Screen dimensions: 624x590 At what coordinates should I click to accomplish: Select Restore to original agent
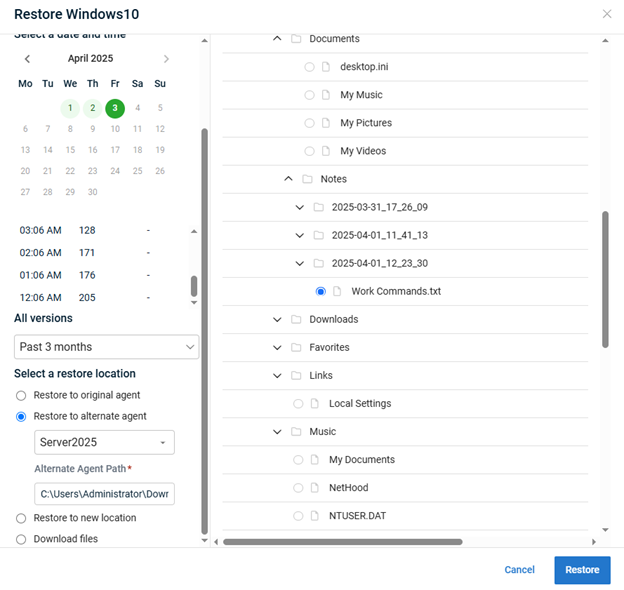21,395
